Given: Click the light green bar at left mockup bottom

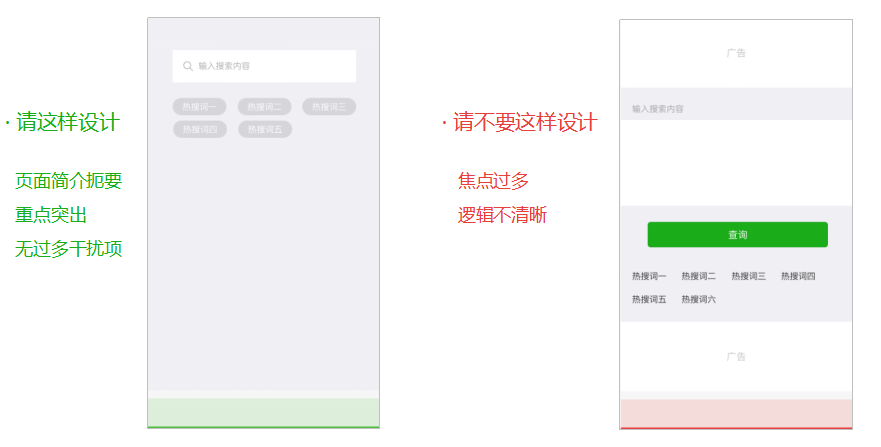Looking at the screenshot, I should click(x=264, y=413).
